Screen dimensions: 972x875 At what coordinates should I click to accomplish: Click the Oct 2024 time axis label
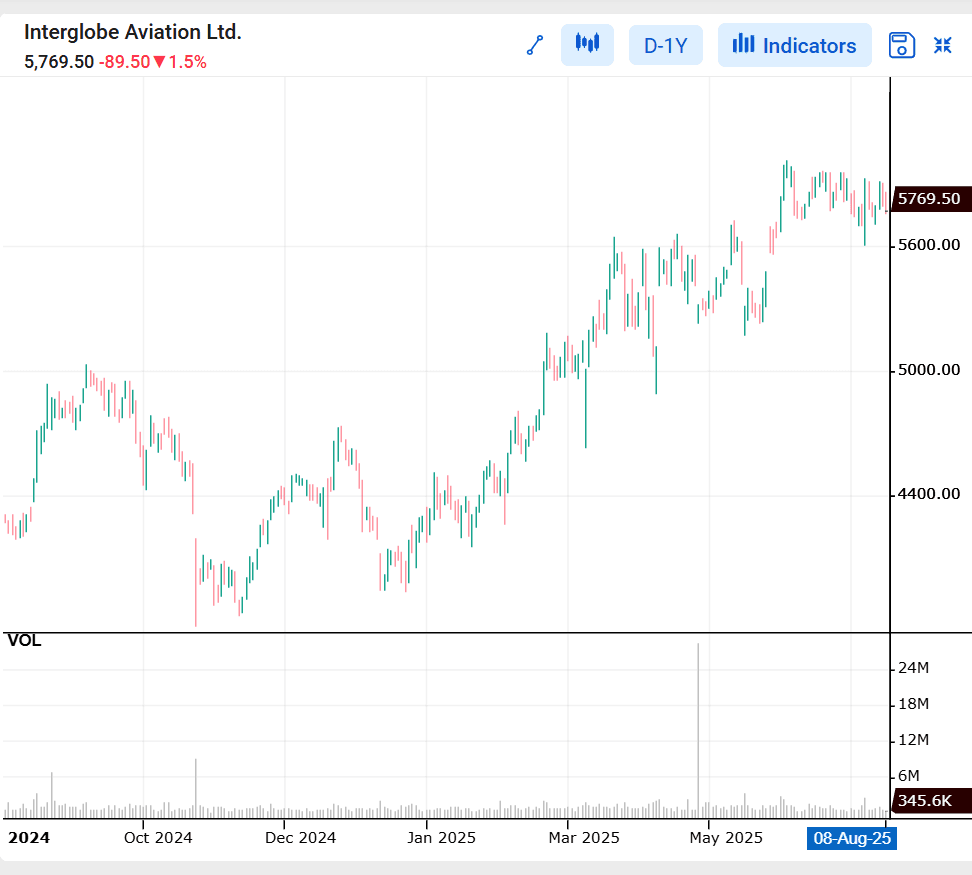pyautogui.click(x=158, y=838)
